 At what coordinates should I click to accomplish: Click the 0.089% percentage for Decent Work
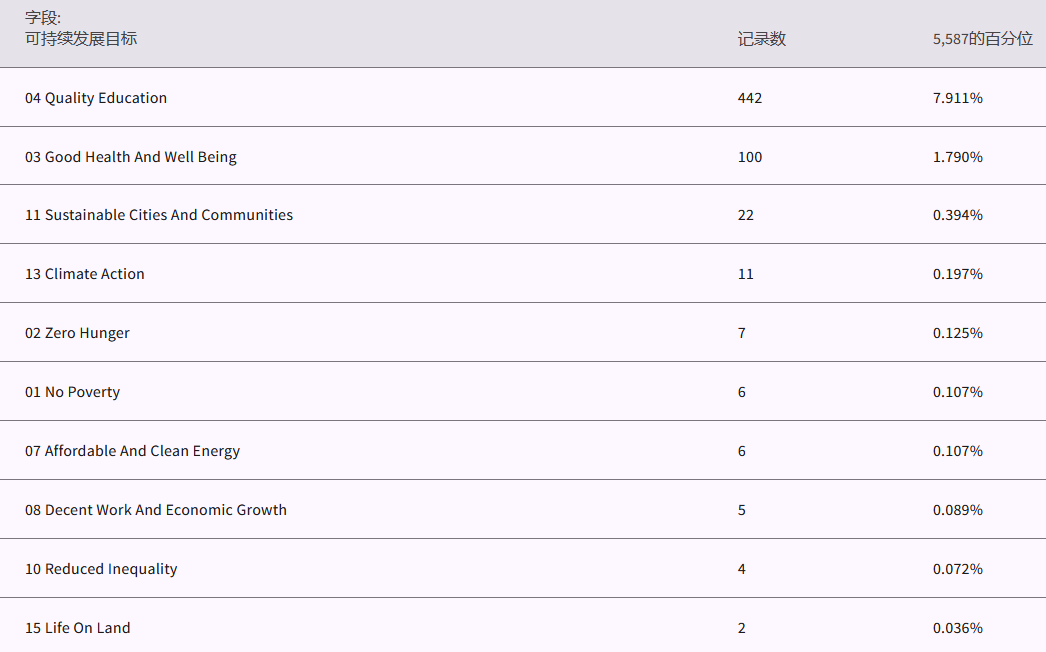point(957,510)
